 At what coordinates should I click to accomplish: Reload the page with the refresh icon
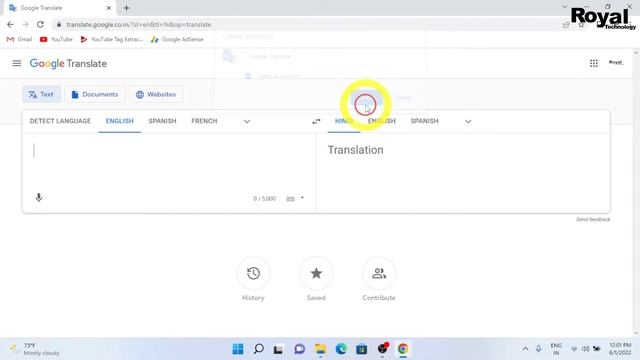(40, 24)
